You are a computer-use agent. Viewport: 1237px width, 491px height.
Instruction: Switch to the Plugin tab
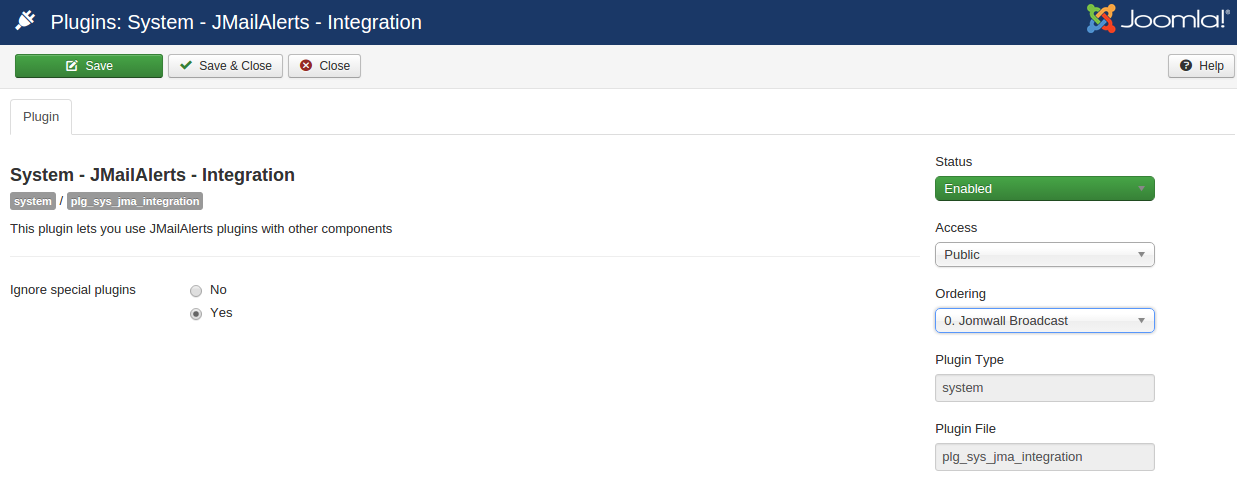point(41,117)
